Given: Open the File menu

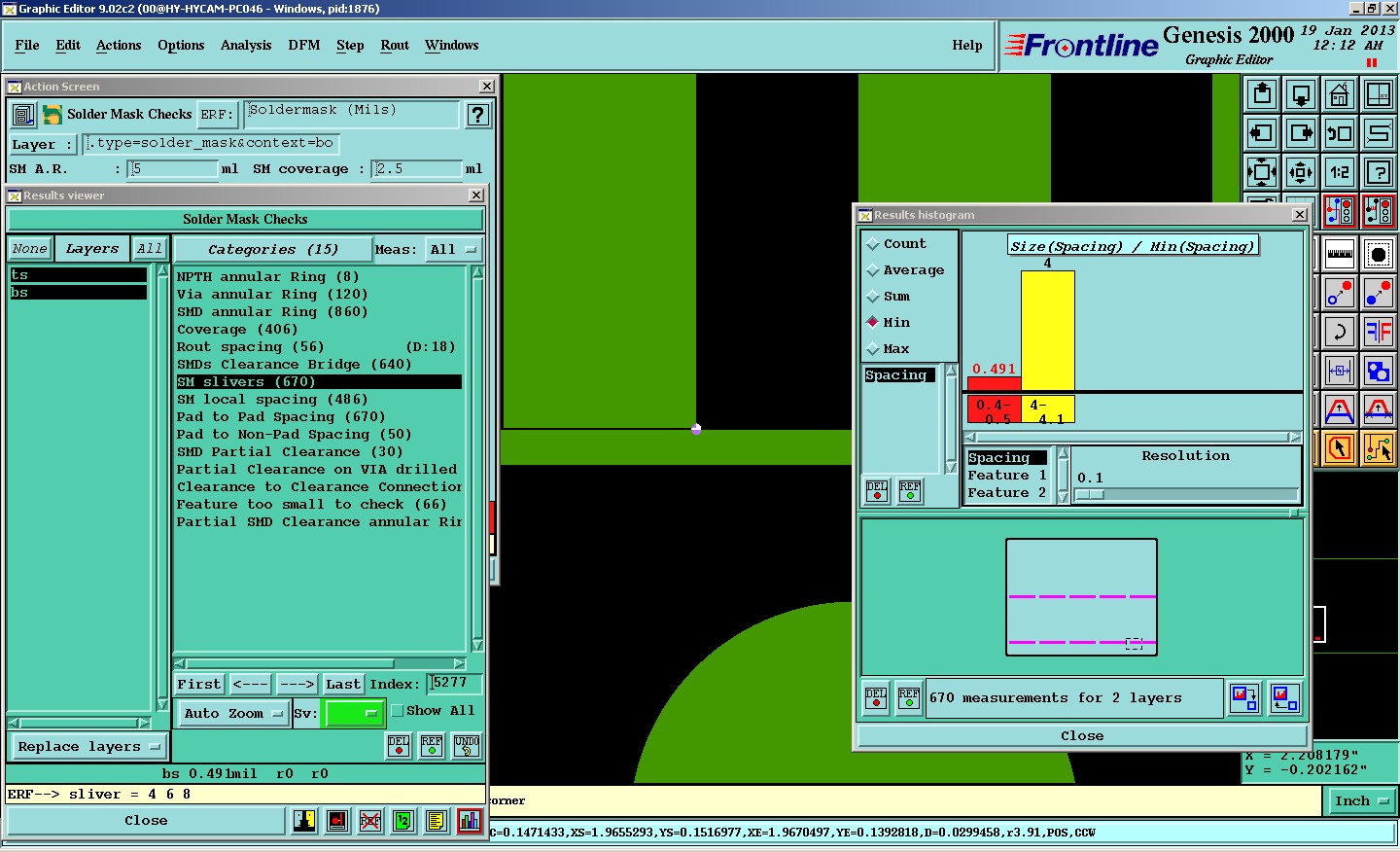Looking at the screenshot, I should [x=27, y=46].
